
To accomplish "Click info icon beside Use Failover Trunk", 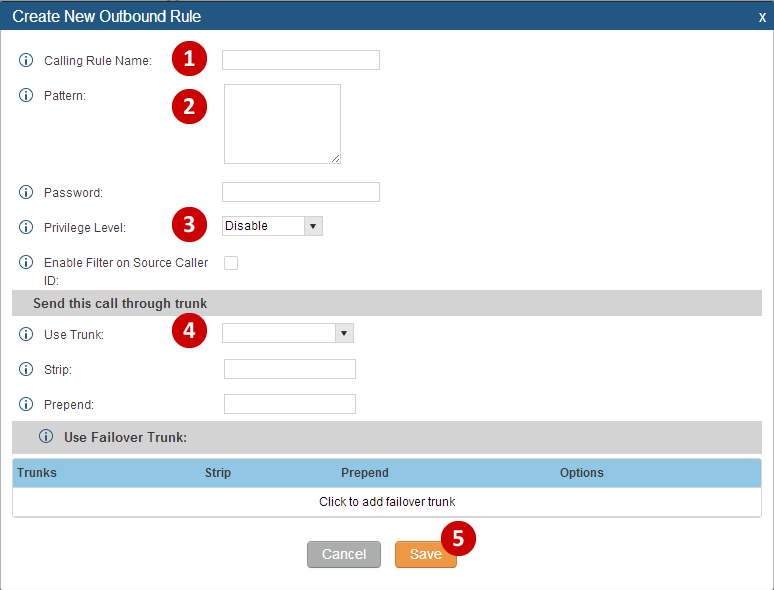I will pos(46,437).
